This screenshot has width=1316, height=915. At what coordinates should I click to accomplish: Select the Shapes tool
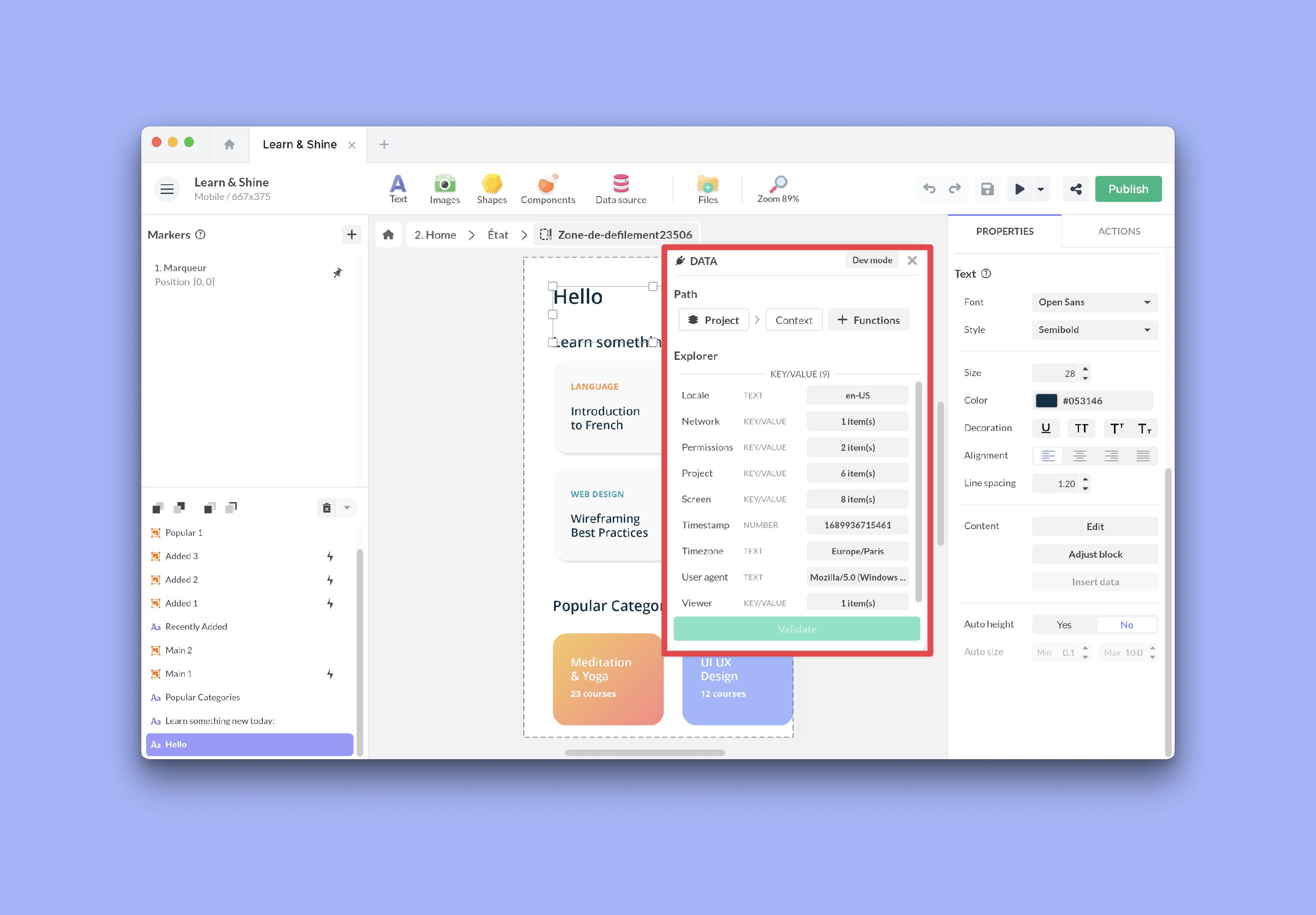(492, 188)
